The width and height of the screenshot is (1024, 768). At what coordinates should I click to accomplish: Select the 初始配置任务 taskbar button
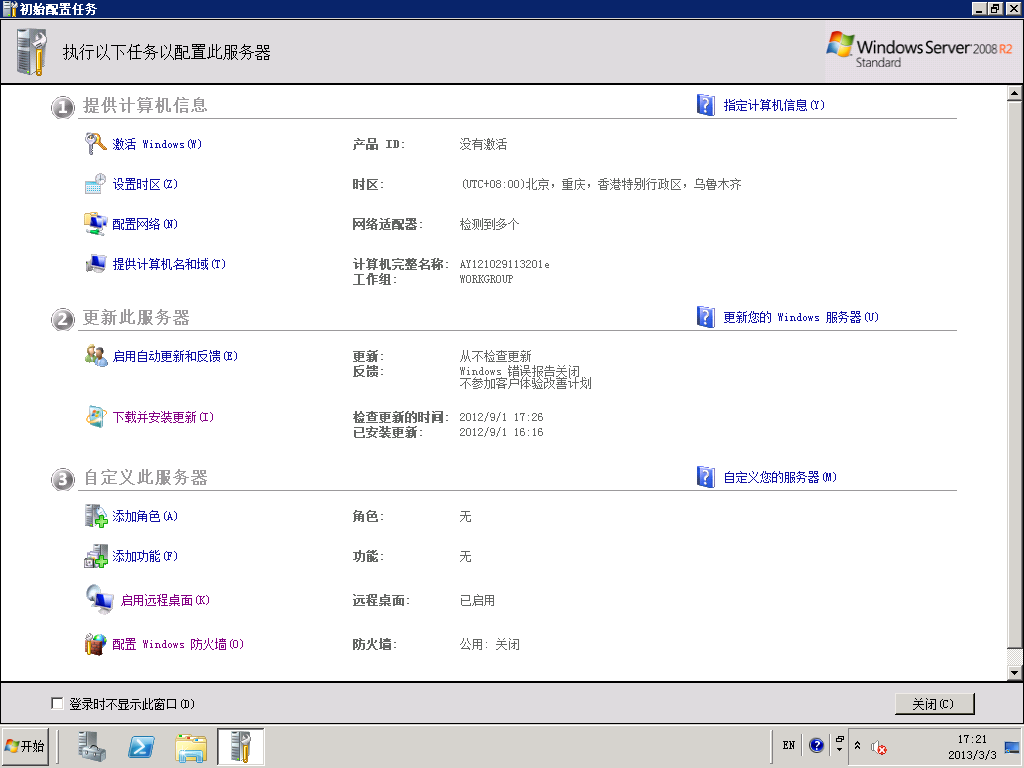point(240,746)
